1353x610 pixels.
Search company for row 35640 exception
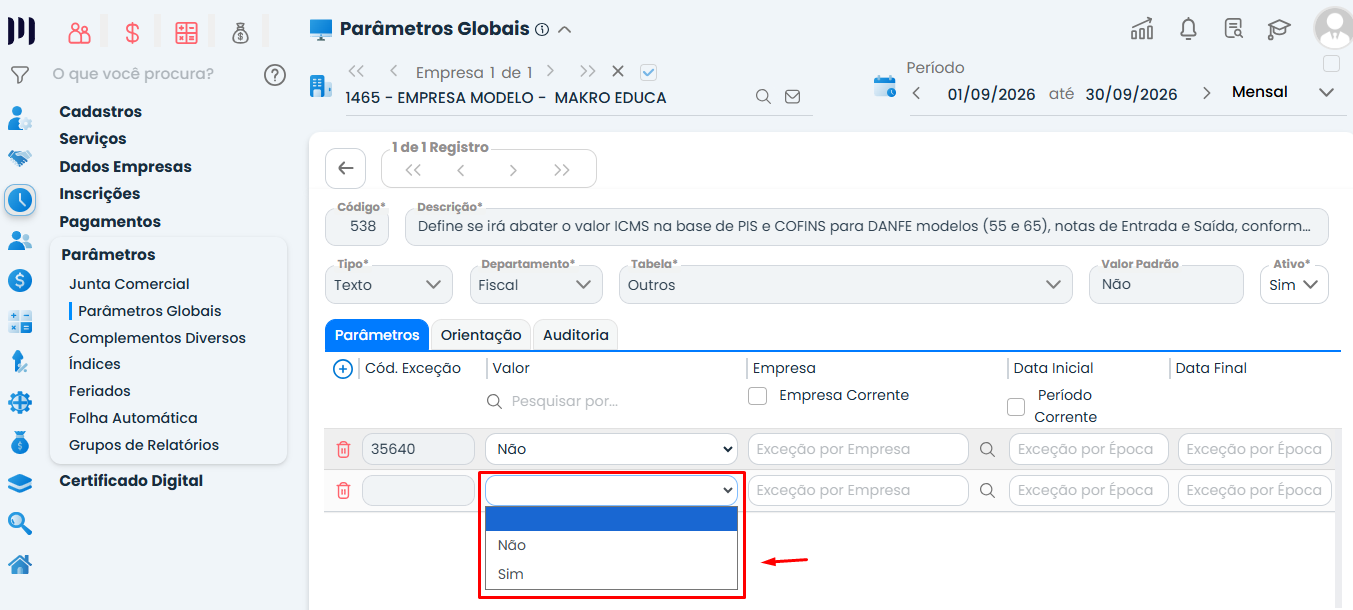tap(988, 450)
